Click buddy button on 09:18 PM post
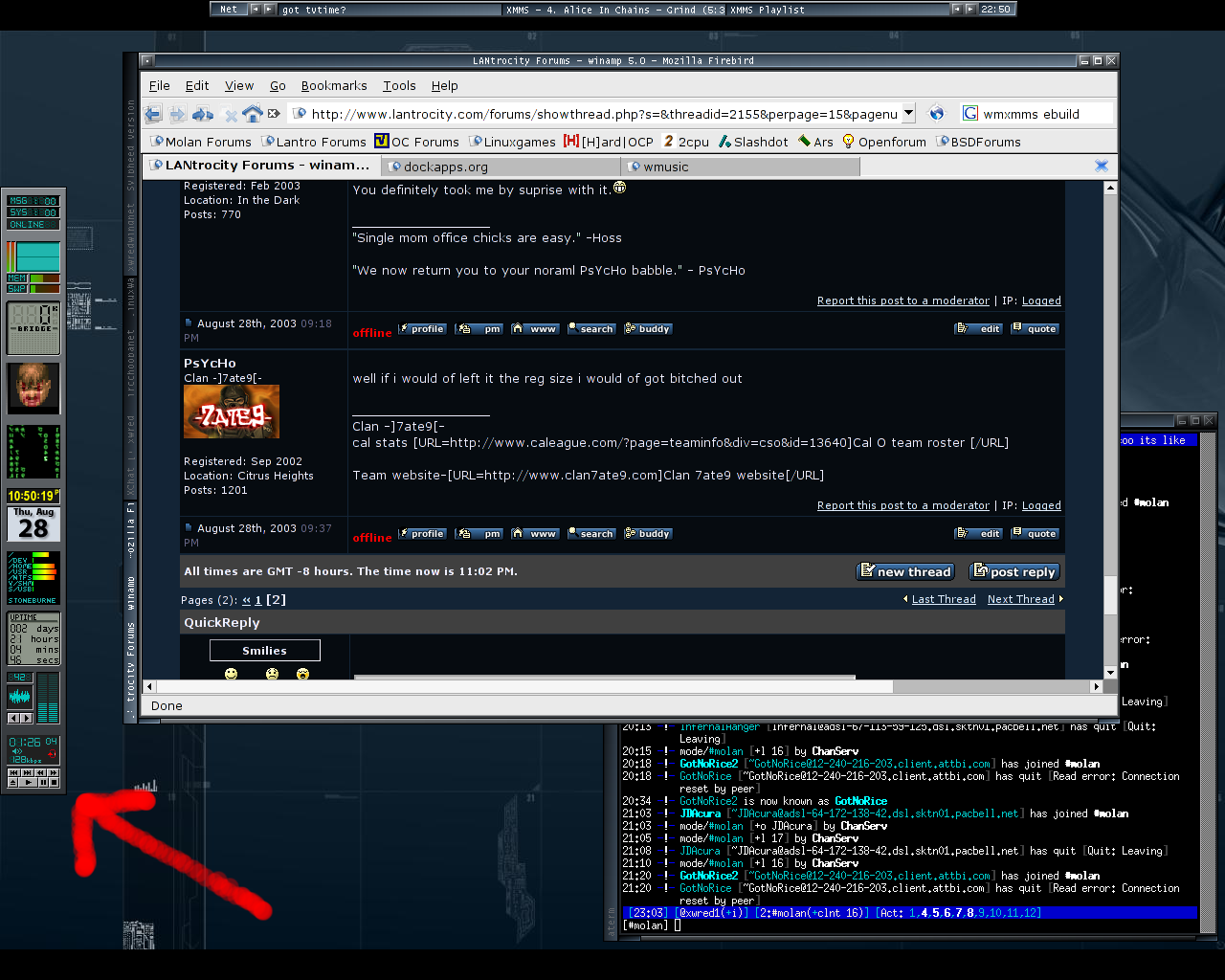This screenshot has height=980, width=1225. pos(648,328)
